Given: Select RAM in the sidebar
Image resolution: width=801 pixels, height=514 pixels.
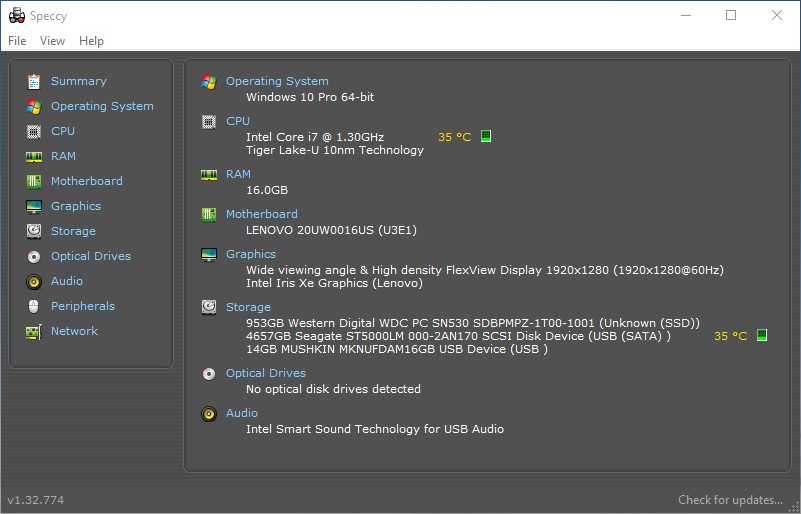Looking at the screenshot, I should pyautogui.click(x=63, y=156).
